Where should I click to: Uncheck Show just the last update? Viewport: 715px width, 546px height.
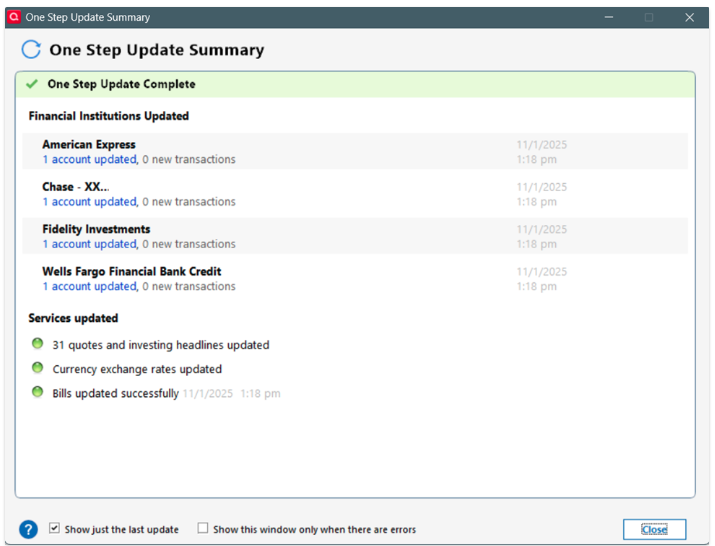54,528
